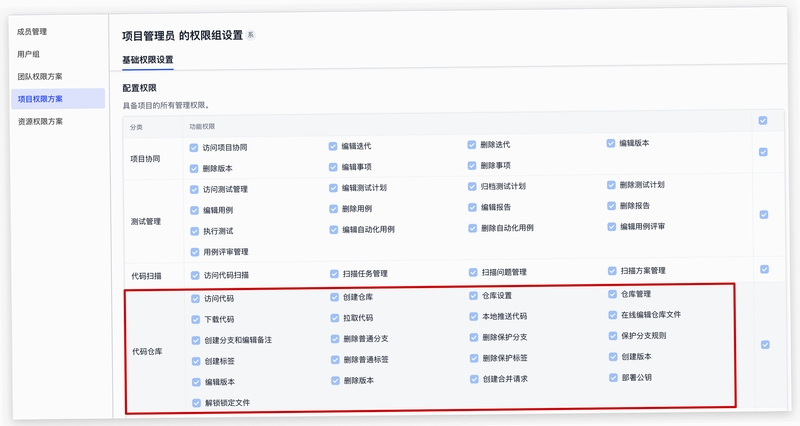Toggle the 编辑自动化用例 checkbox
The width and height of the screenshot is (800, 426).
coord(334,230)
